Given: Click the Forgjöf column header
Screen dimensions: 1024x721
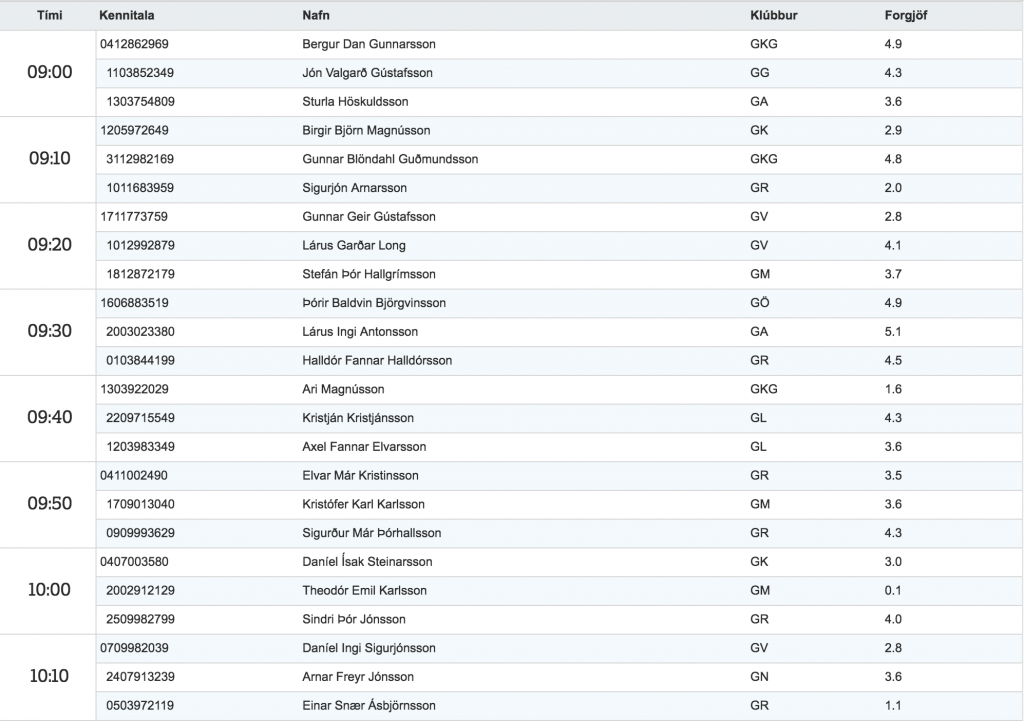Looking at the screenshot, I should click(x=906, y=15).
